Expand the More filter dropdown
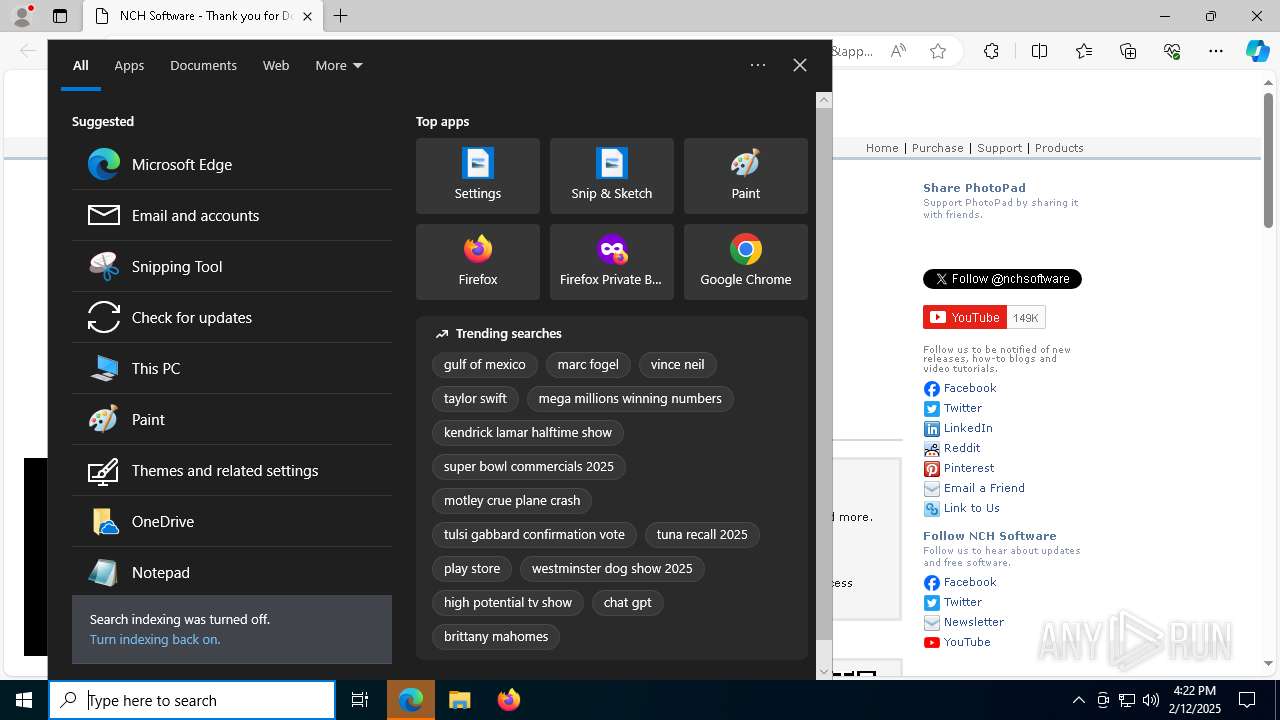Image resolution: width=1280 pixels, height=720 pixels. [339, 65]
